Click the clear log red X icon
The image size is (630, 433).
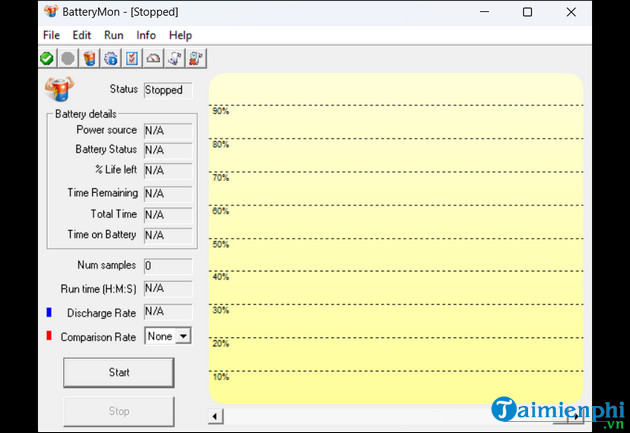[196, 59]
